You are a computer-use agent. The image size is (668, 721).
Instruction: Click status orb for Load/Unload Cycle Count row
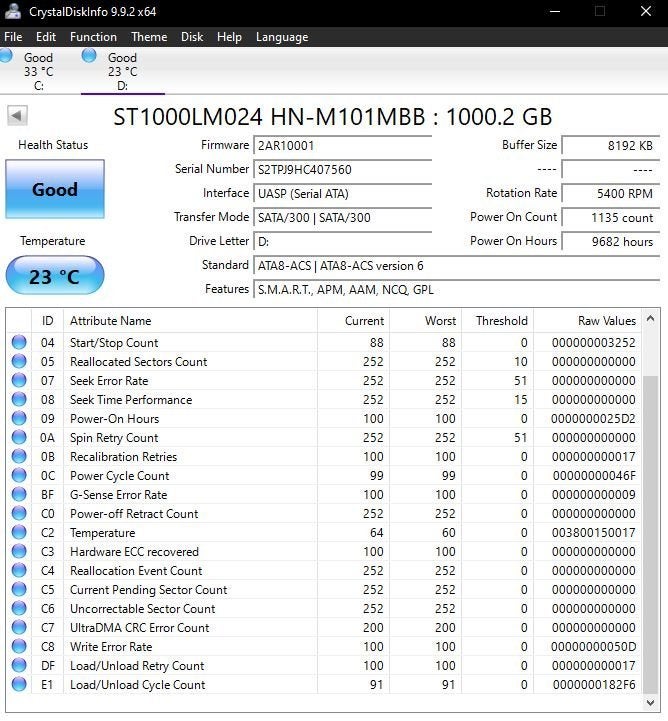tap(19, 685)
